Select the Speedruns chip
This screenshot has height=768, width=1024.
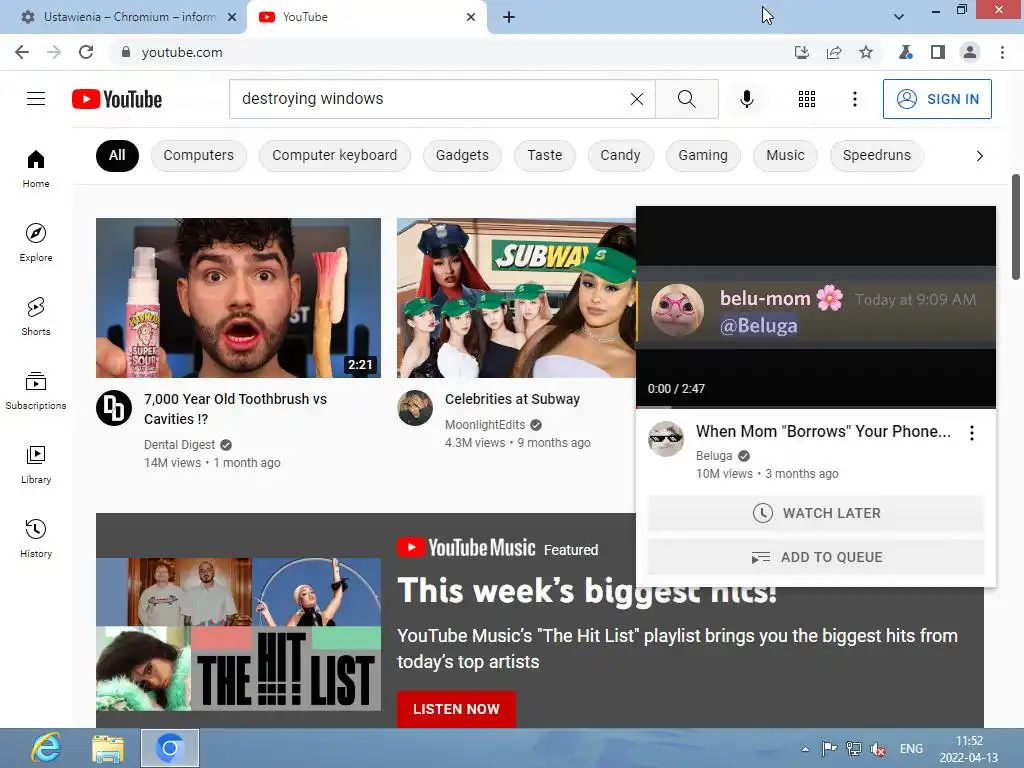click(876, 155)
